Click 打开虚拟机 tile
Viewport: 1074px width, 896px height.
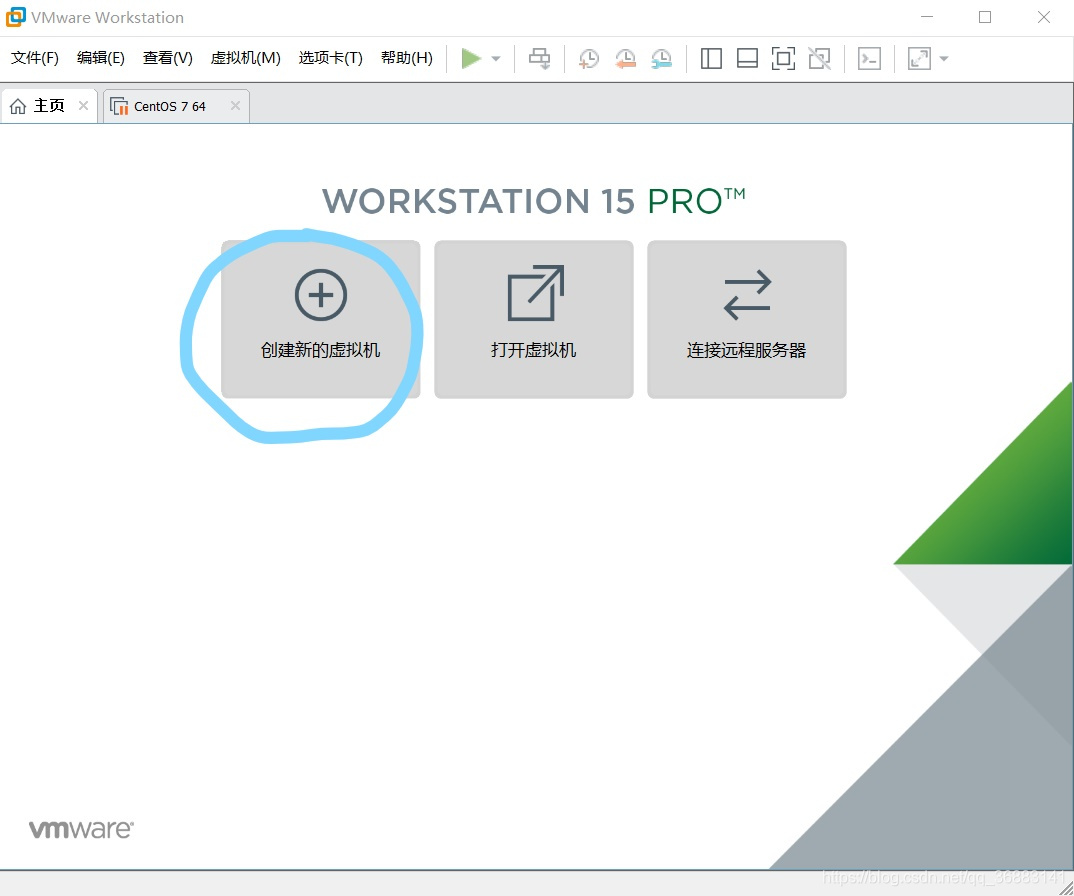[534, 319]
